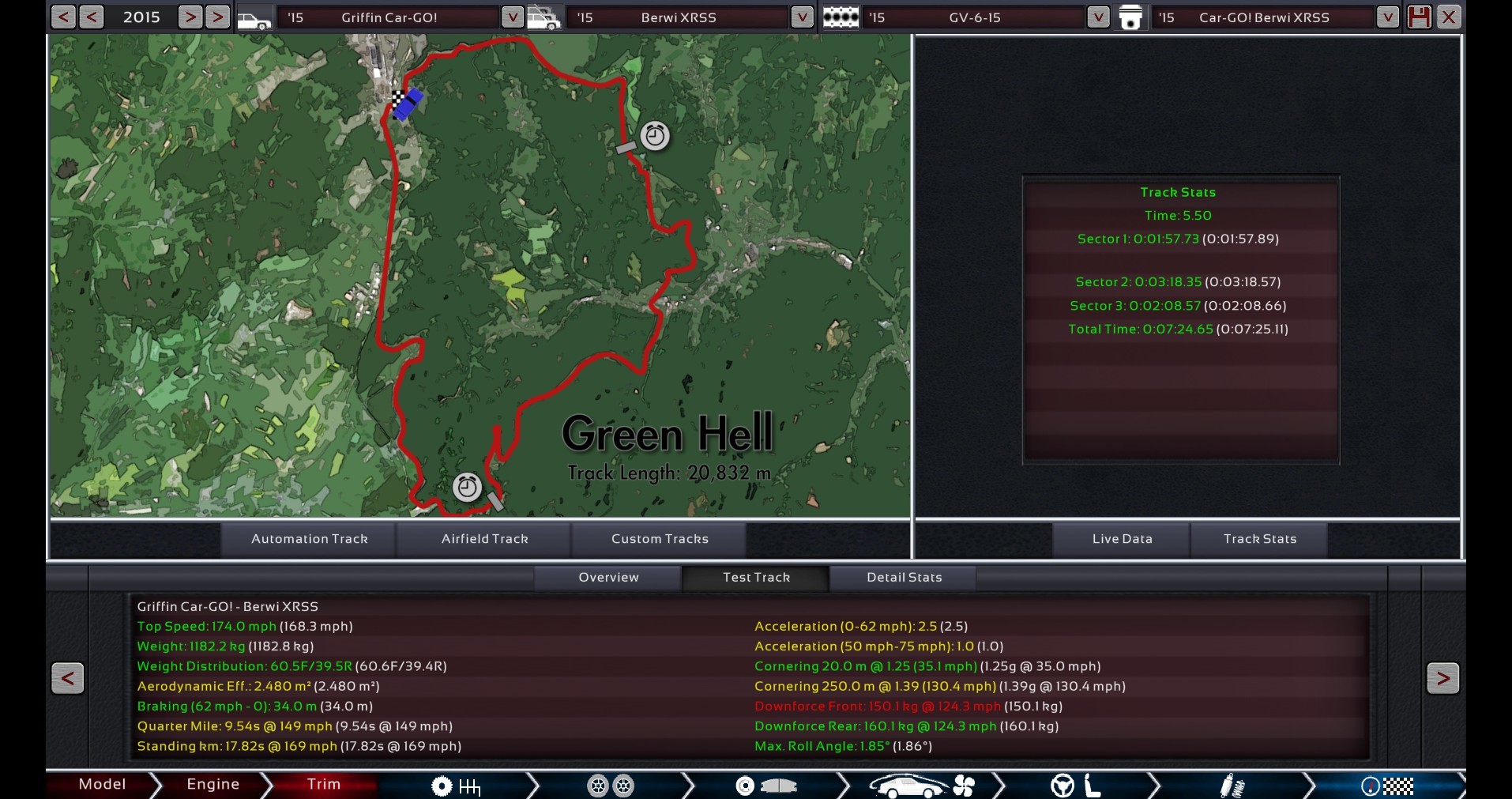Expand the GV-6-15 engine family dropdown
Image resolution: width=1512 pixels, height=799 pixels.
point(1097,17)
